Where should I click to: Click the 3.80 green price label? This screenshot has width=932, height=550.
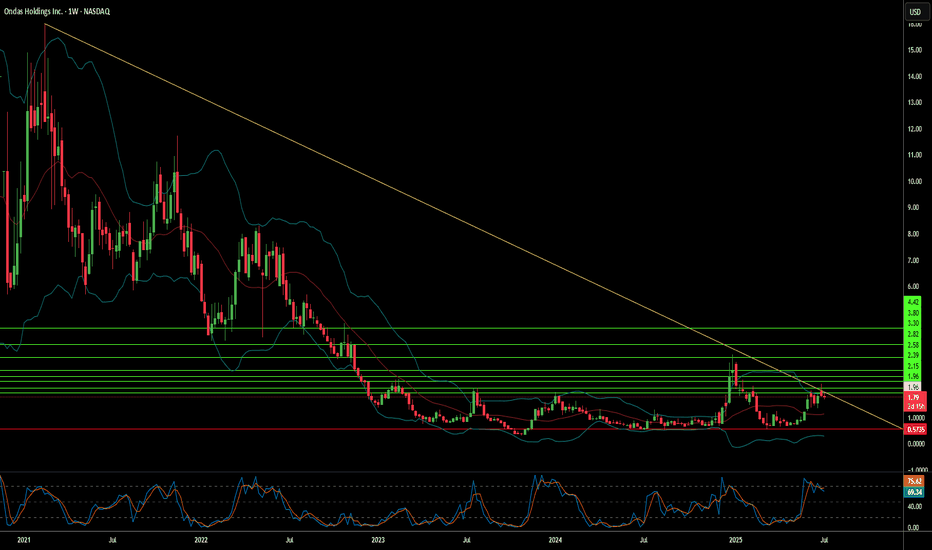tap(914, 313)
